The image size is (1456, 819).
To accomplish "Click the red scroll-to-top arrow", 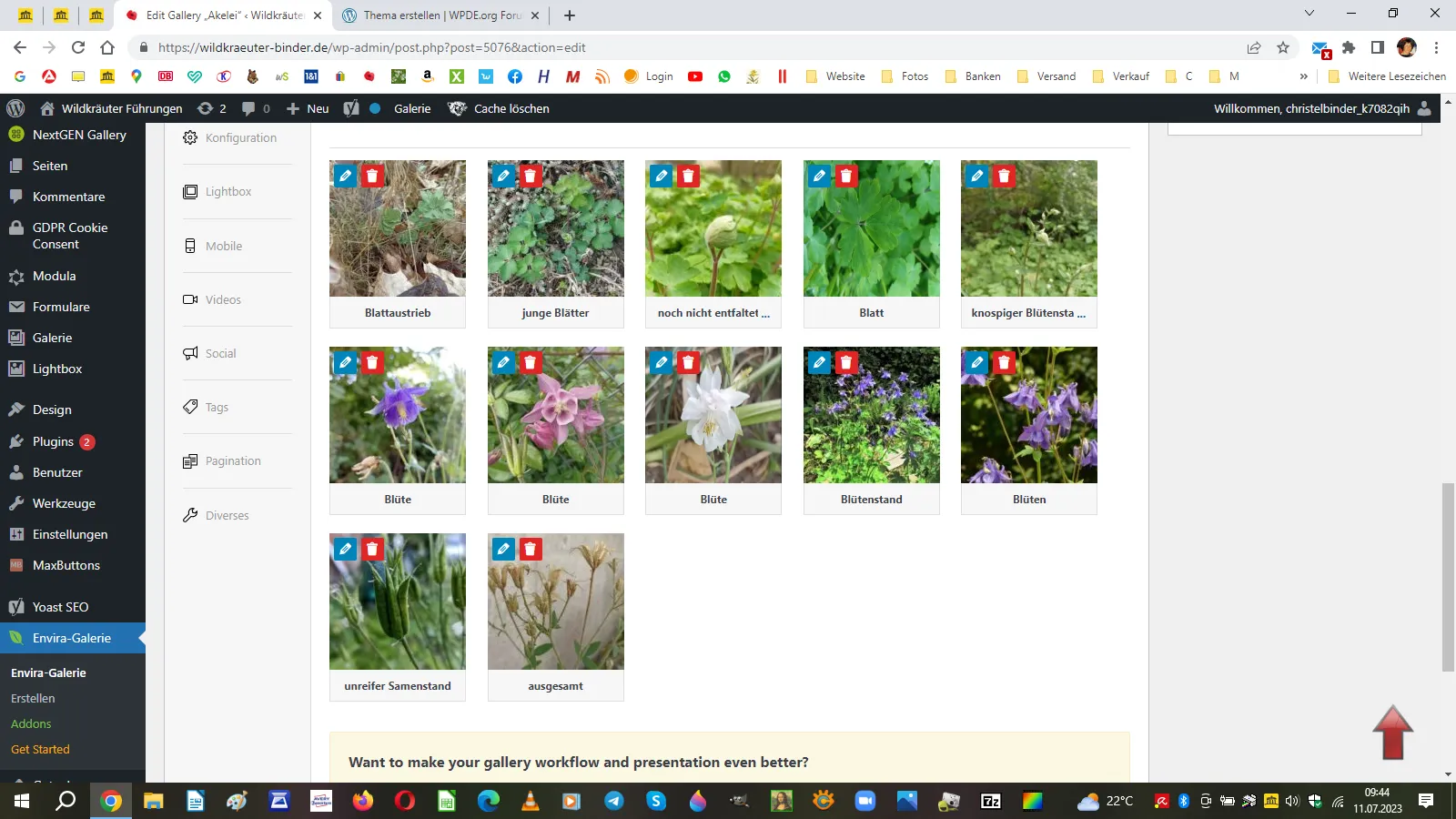I will [1392, 732].
